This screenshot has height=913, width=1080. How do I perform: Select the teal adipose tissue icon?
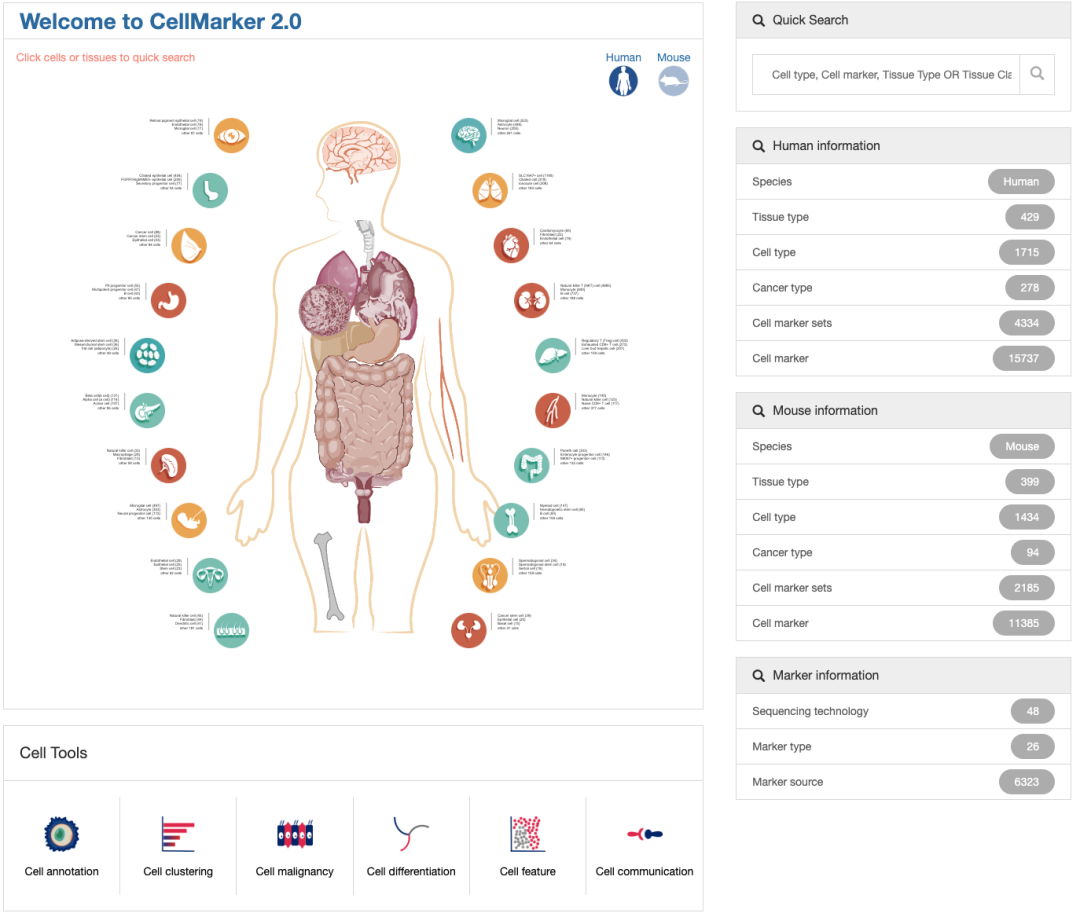click(x=147, y=355)
